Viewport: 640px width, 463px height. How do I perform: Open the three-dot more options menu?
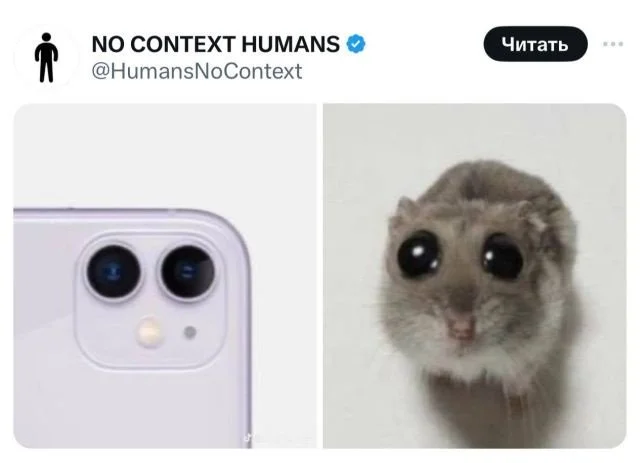613,44
